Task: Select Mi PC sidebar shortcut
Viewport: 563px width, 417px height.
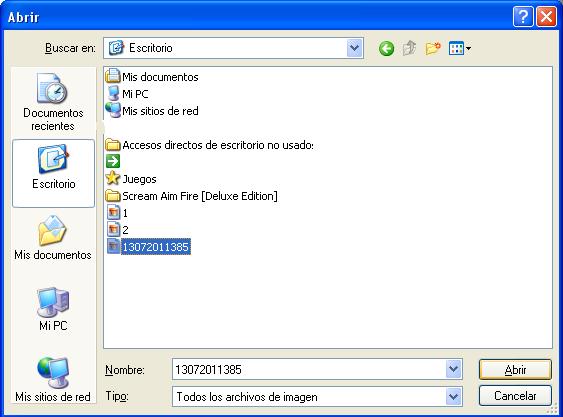Action: (x=53, y=309)
